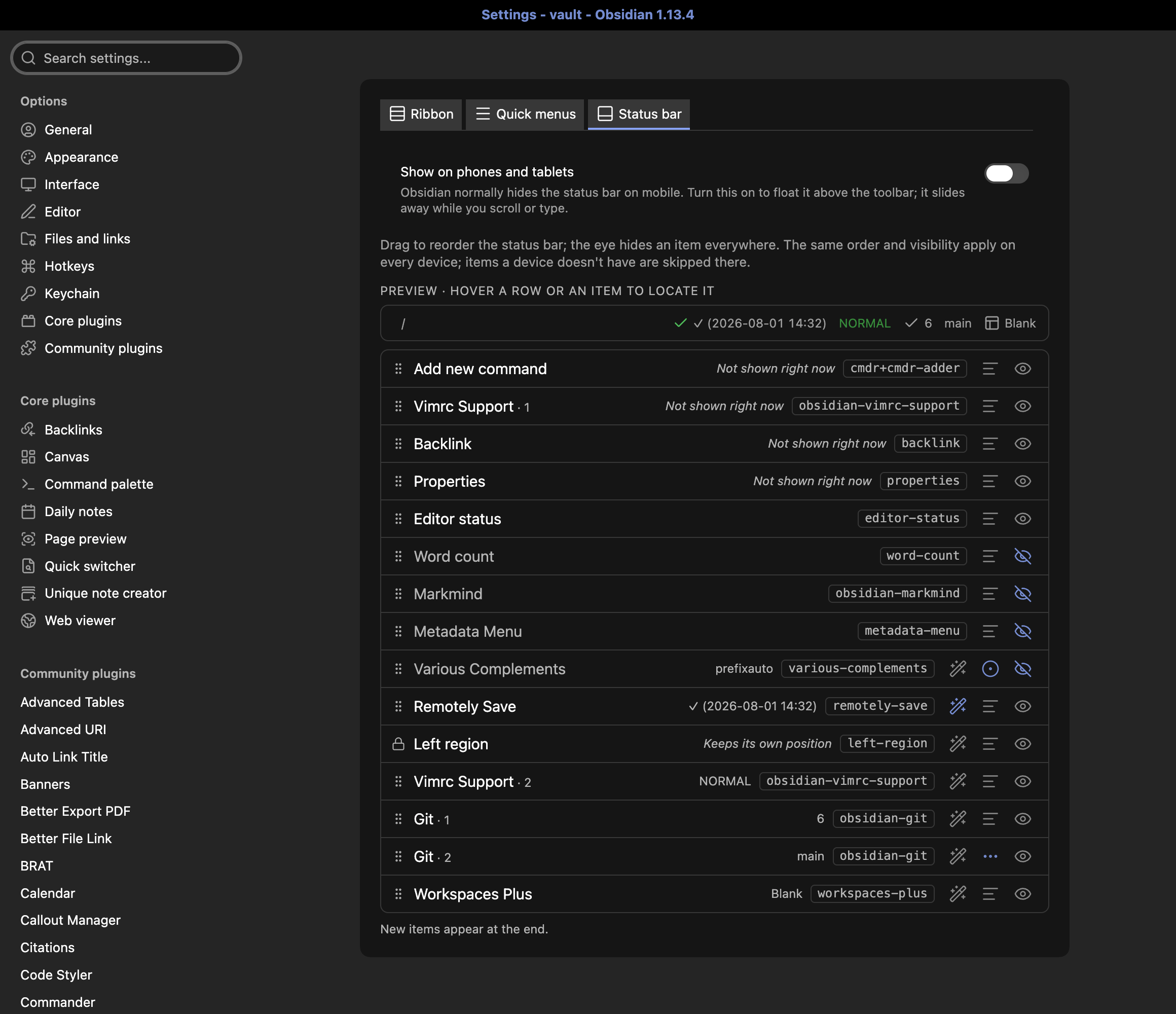Viewport: 1176px width, 1014px height.
Task: Open alignment menu for Backlink row
Action: click(x=990, y=444)
